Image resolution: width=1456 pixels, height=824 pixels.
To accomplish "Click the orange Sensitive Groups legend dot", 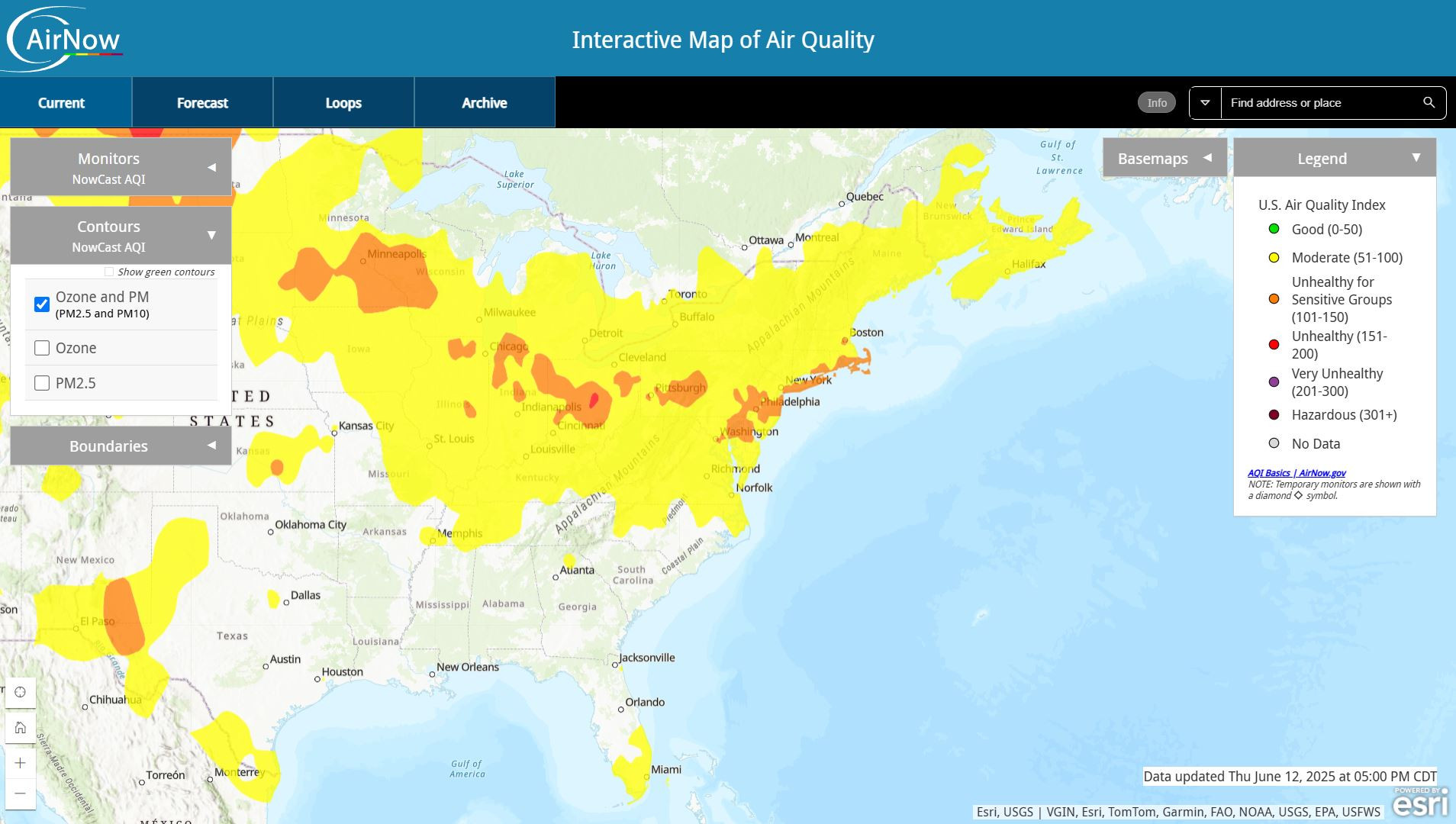I will [1274, 299].
